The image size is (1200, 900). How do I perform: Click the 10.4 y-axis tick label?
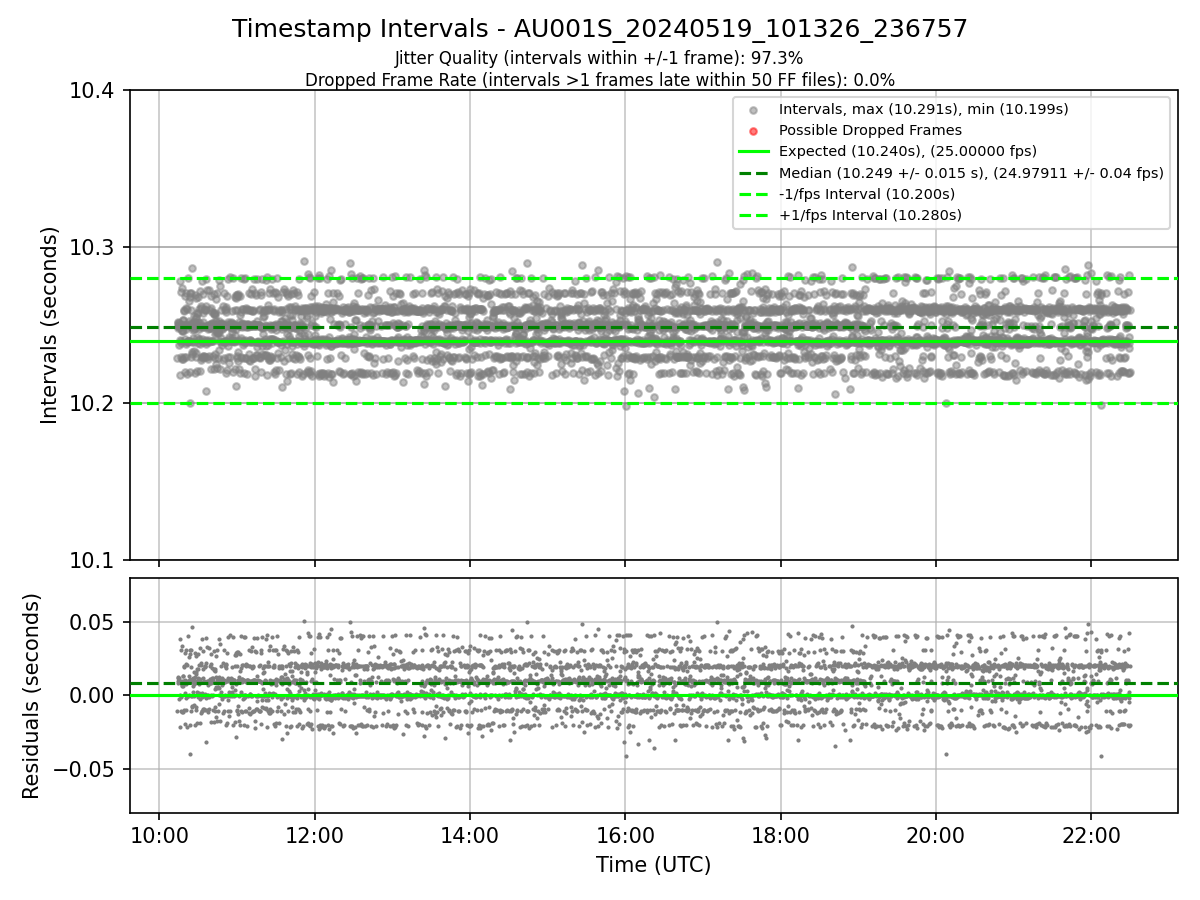coord(94,91)
